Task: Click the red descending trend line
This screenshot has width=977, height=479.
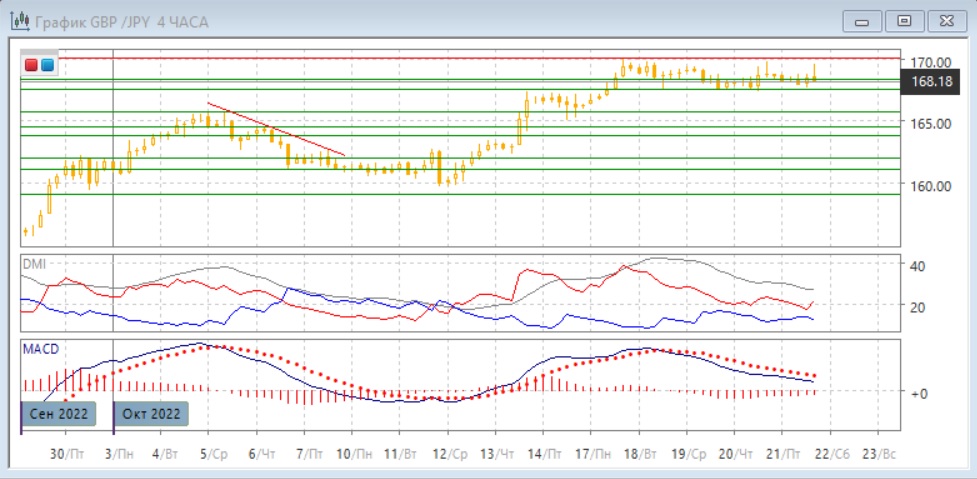Action: point(275,129)
